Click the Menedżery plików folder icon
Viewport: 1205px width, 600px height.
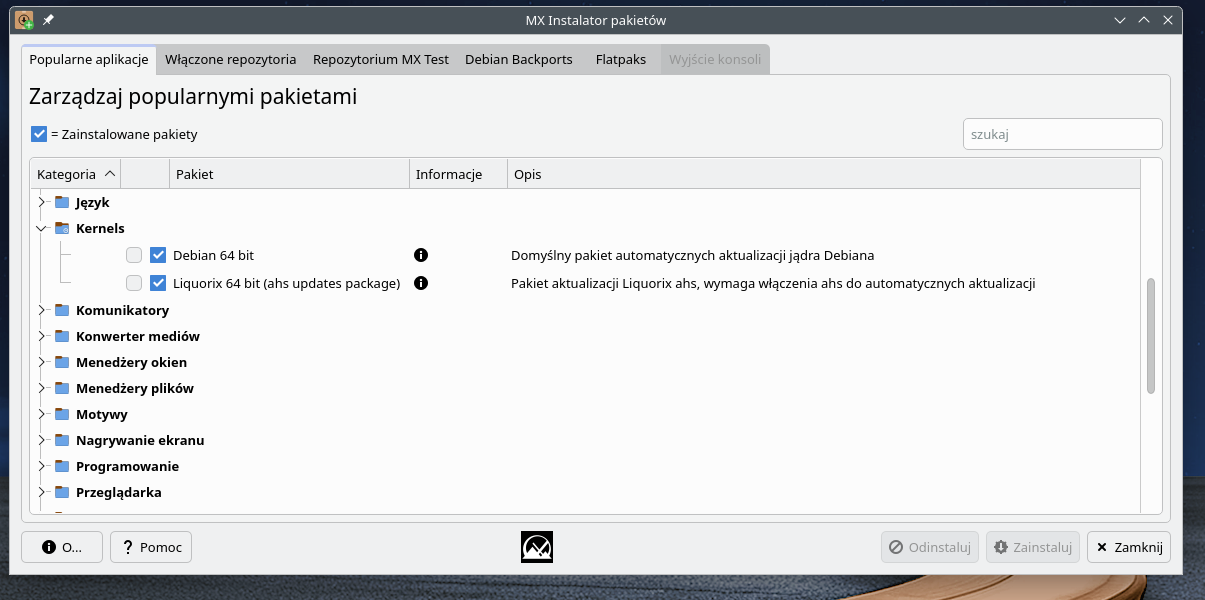point(62,388)
